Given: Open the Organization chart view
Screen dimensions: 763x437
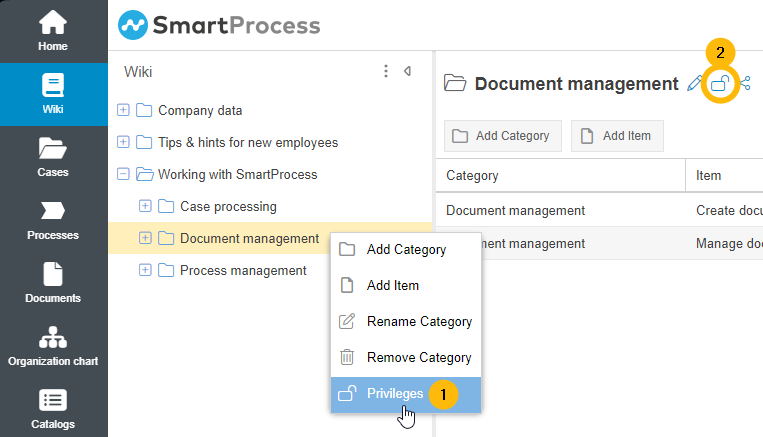Looking at the screenshot, I should (53, 346).
